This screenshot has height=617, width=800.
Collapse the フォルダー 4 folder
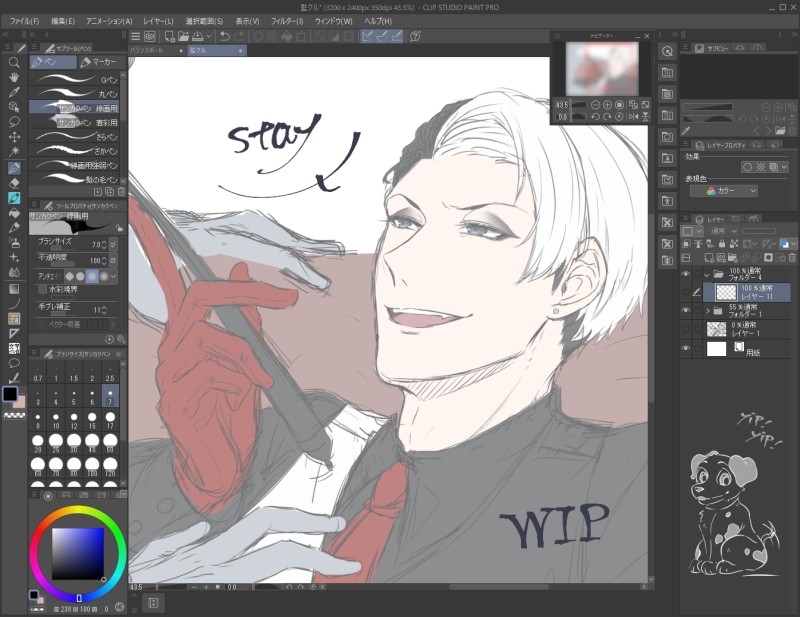[x=707, y=274]
